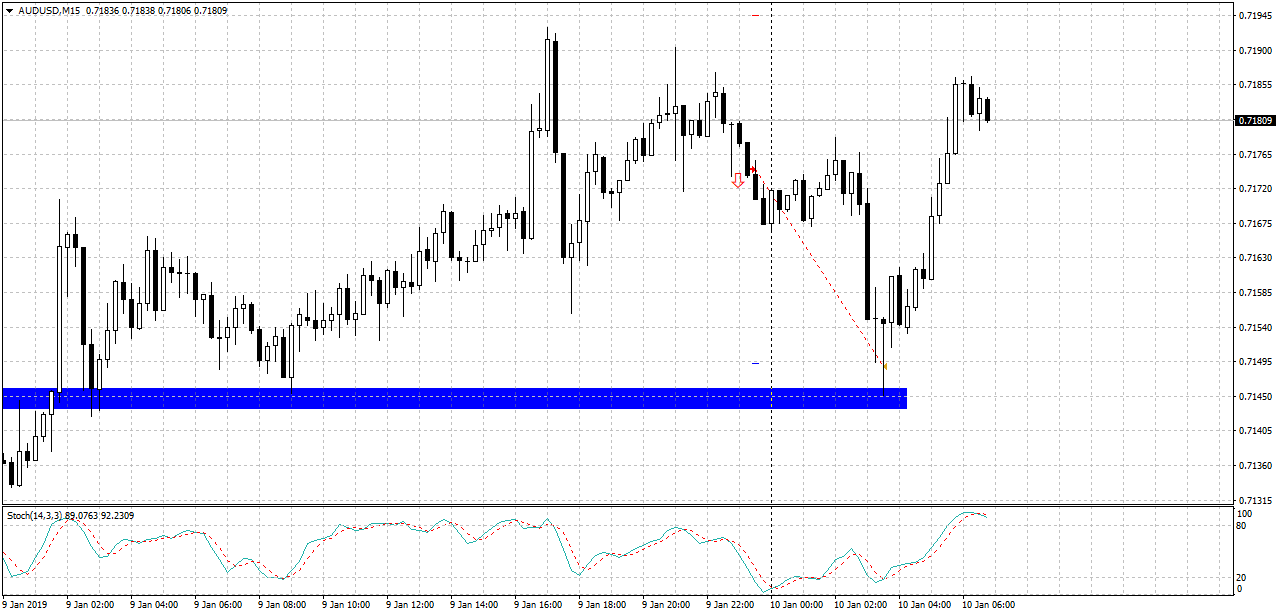Click the 0.71405 price level label
1276x616 pixels.
(x=1256, y=431)
